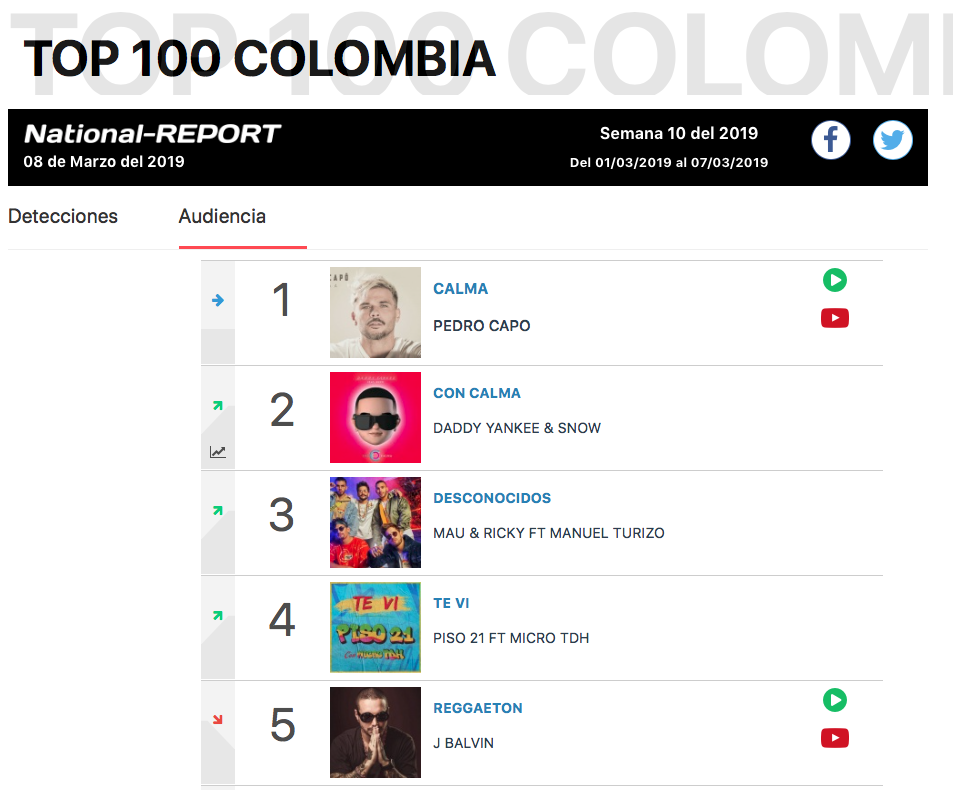953x790 pixels.
Task: Share the chart on Facebook
Action: point(830,140)
